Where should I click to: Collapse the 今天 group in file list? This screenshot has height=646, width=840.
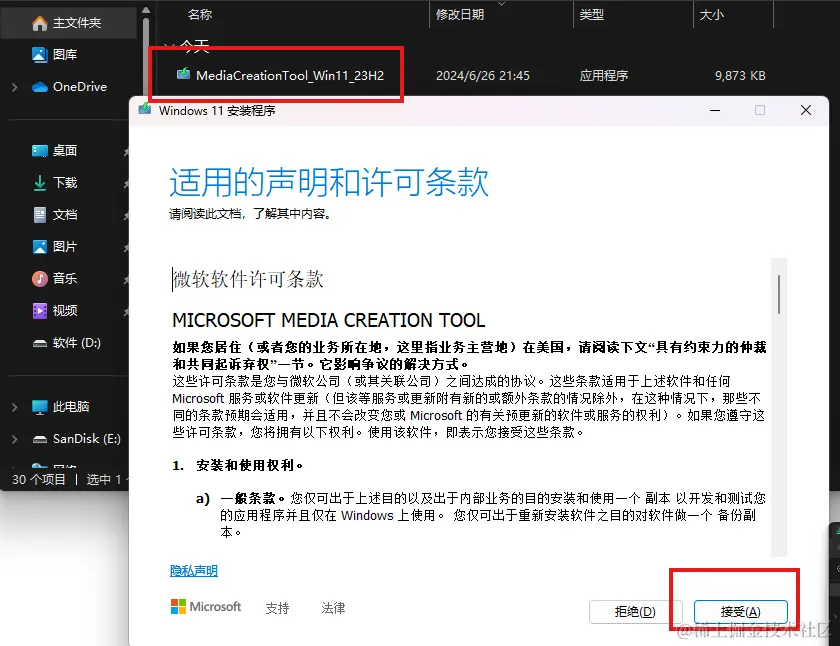tap(168, 46)
